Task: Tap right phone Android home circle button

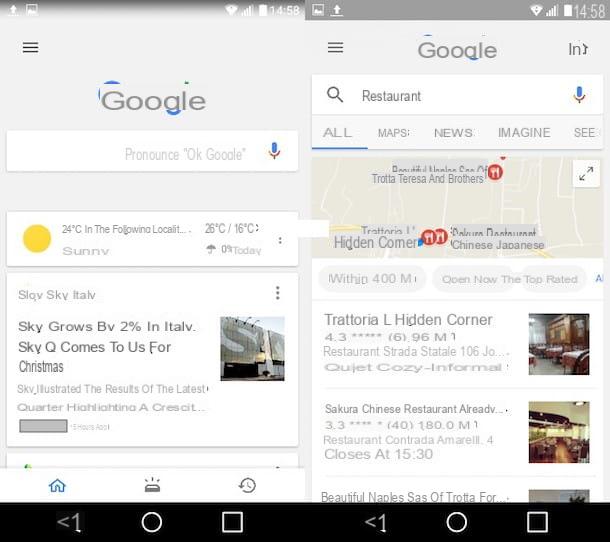Action: (457, 522)
